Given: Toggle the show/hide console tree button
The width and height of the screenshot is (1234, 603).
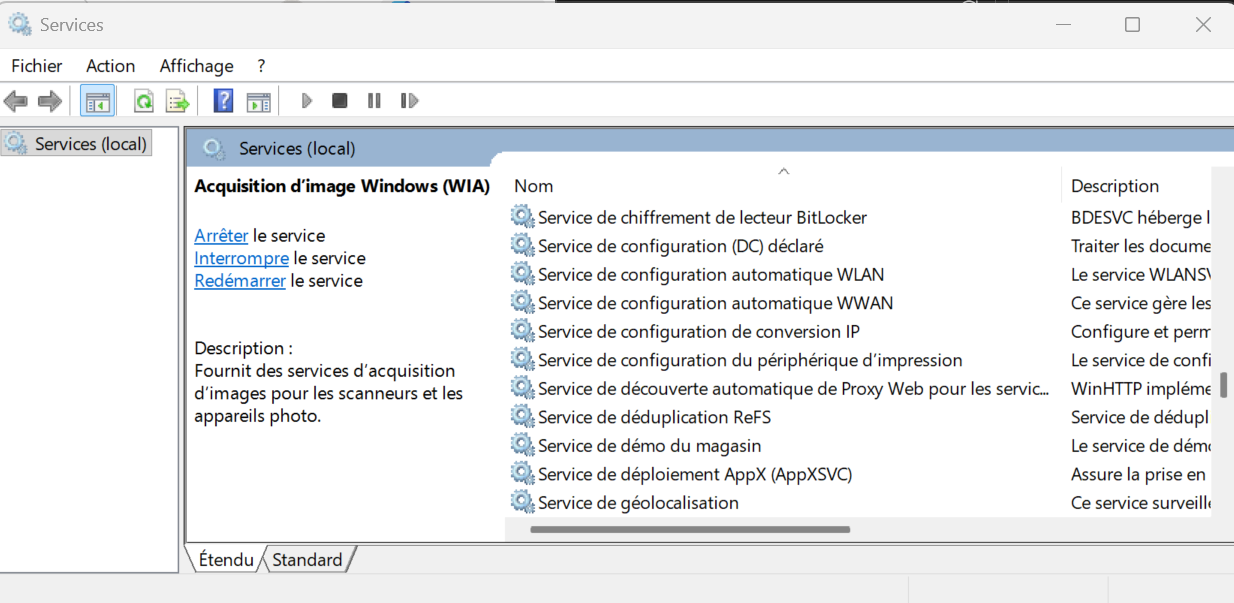Looking at the screenshot, I should click(x=97, y=101).
